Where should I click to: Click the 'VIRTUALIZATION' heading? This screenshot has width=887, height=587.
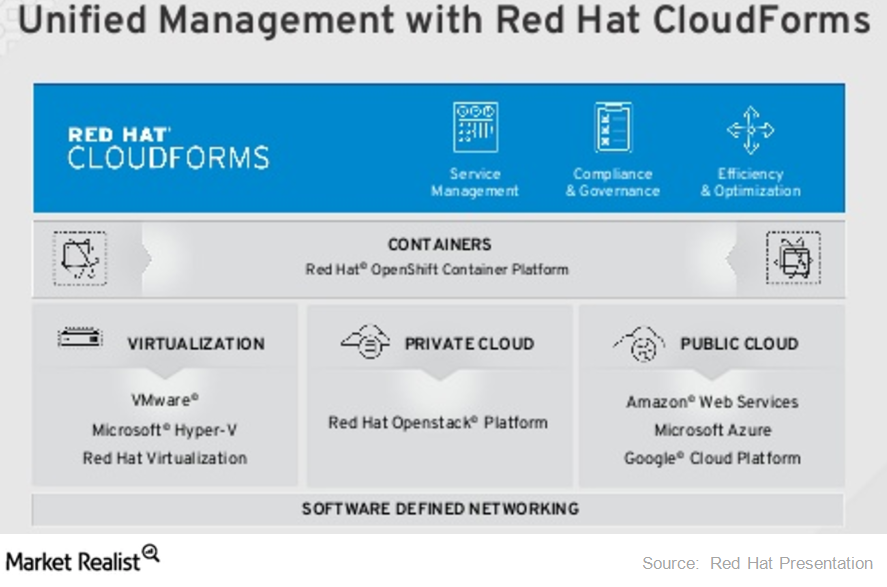click(196, 344)
